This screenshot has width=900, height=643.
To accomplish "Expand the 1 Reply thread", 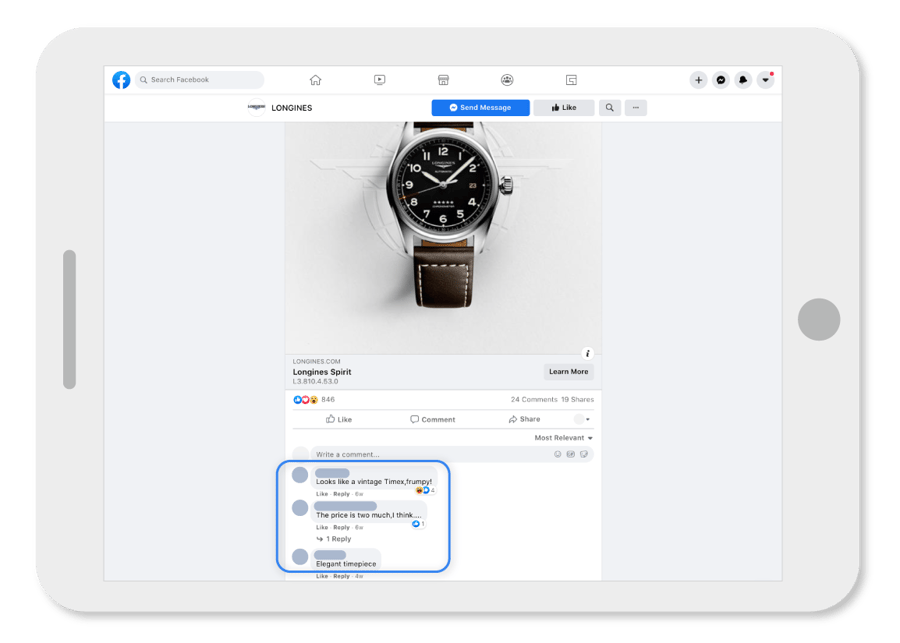I will pyautogui.click(x=334, y=539).
